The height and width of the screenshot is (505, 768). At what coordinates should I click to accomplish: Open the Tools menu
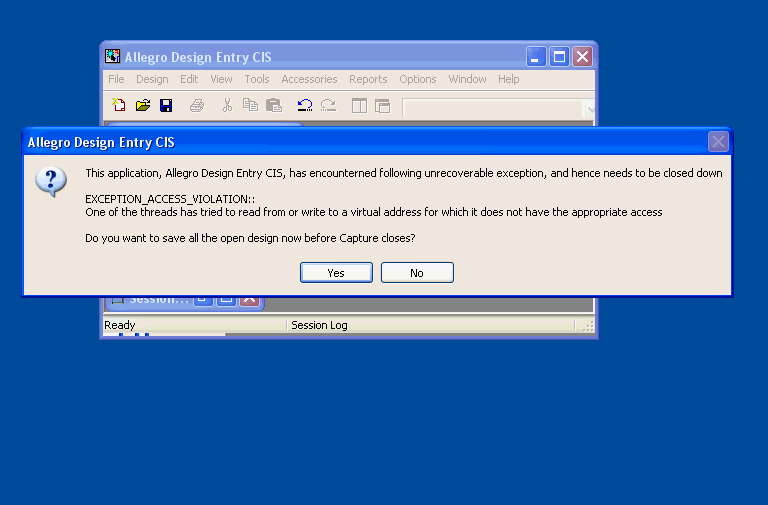(257, 79)
